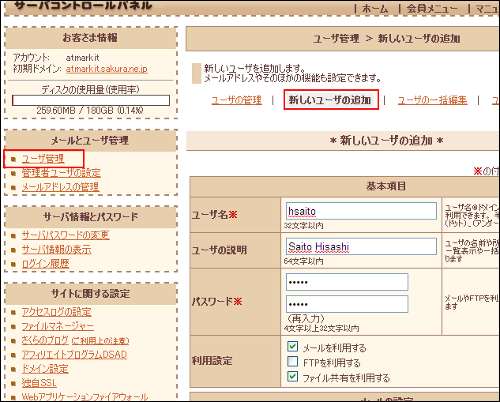
Task: Switch to ユーザの管理 tab
Action: coord(237,100)
